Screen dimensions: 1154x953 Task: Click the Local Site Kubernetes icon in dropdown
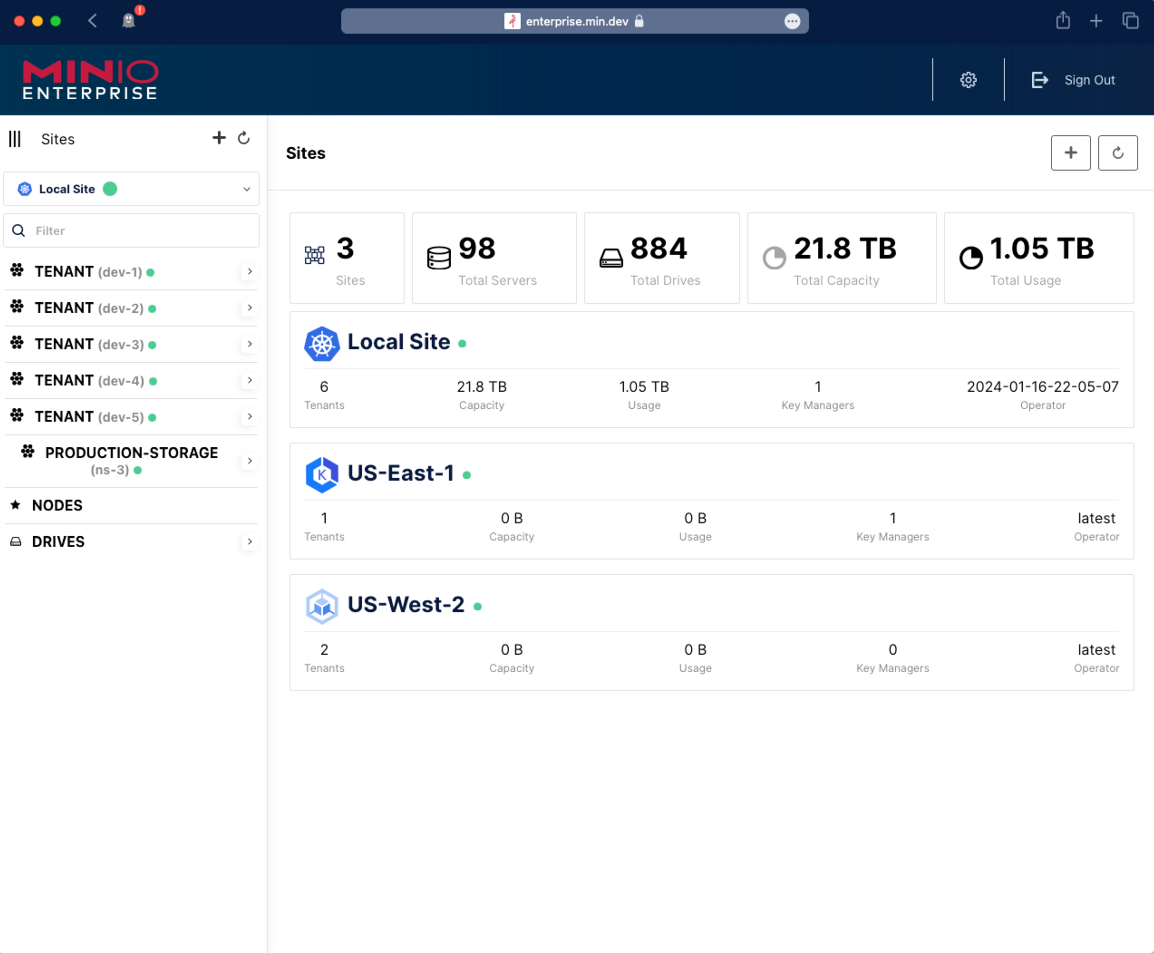(25, 189)
